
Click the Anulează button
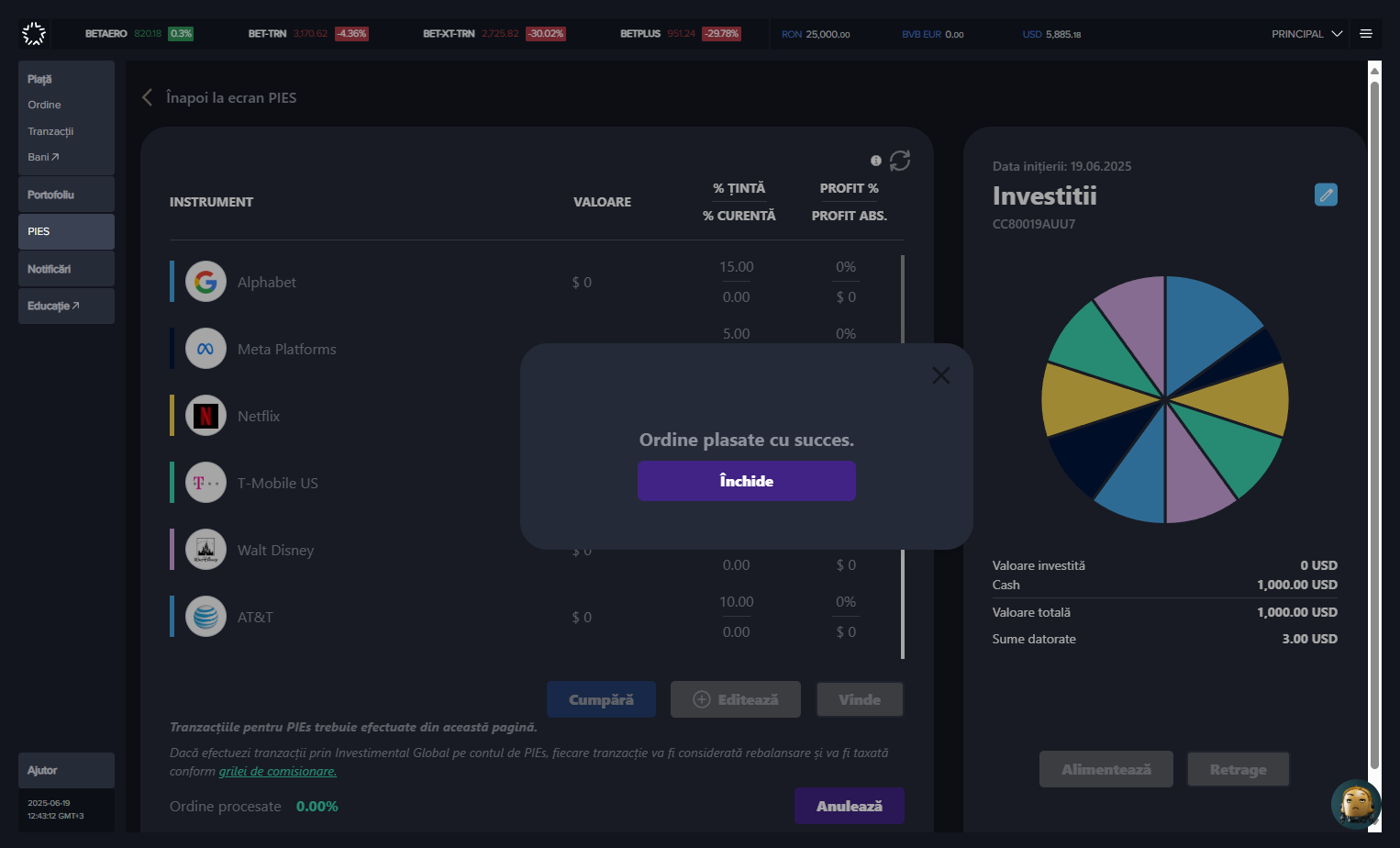pyautogui.click(x=850, y=806)
